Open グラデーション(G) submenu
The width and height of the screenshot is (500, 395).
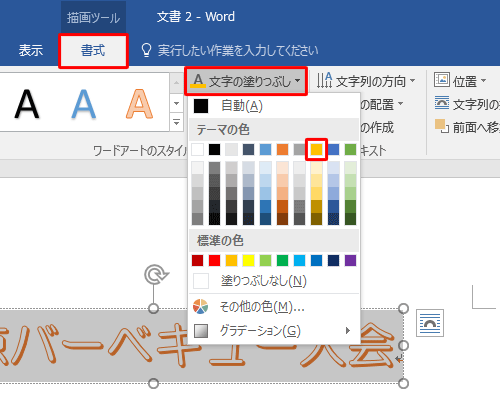(273, 331)
